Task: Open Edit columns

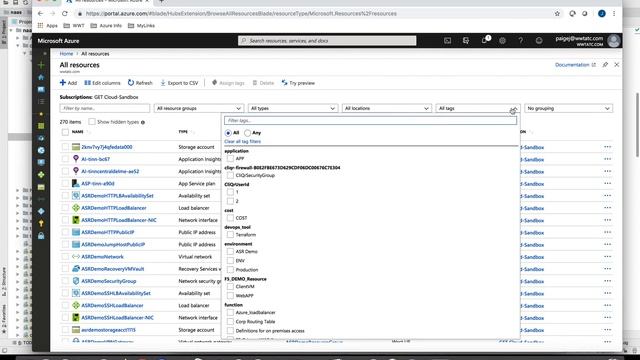Action: coord(102,83)
